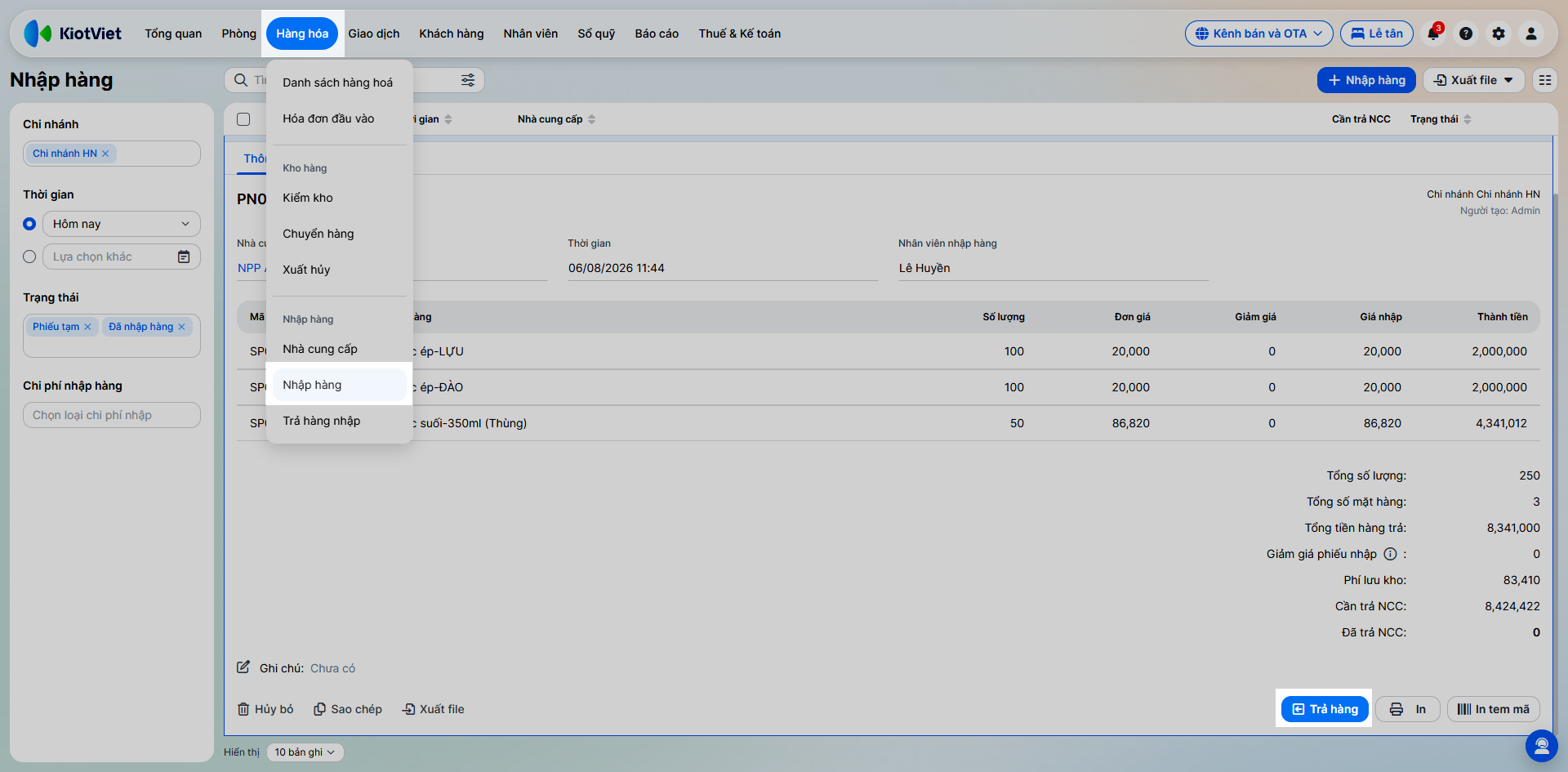
Task: Click the Chi nhánh branch input box
Action: pos(112,154)
